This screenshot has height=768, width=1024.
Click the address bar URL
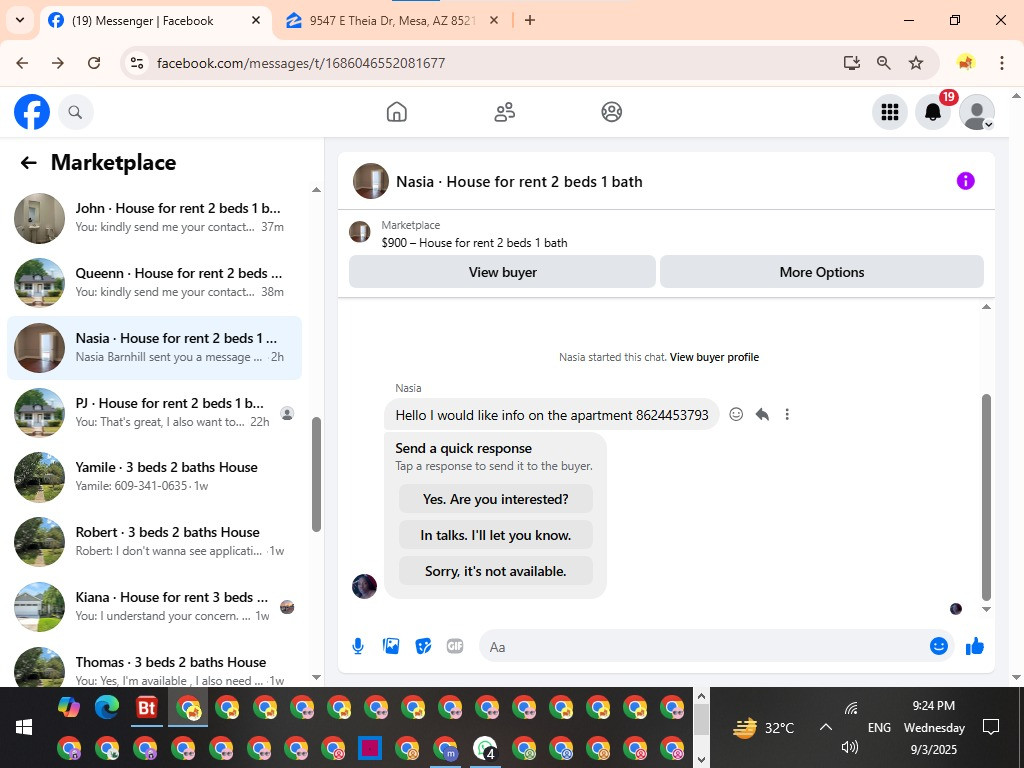point(301,63)
